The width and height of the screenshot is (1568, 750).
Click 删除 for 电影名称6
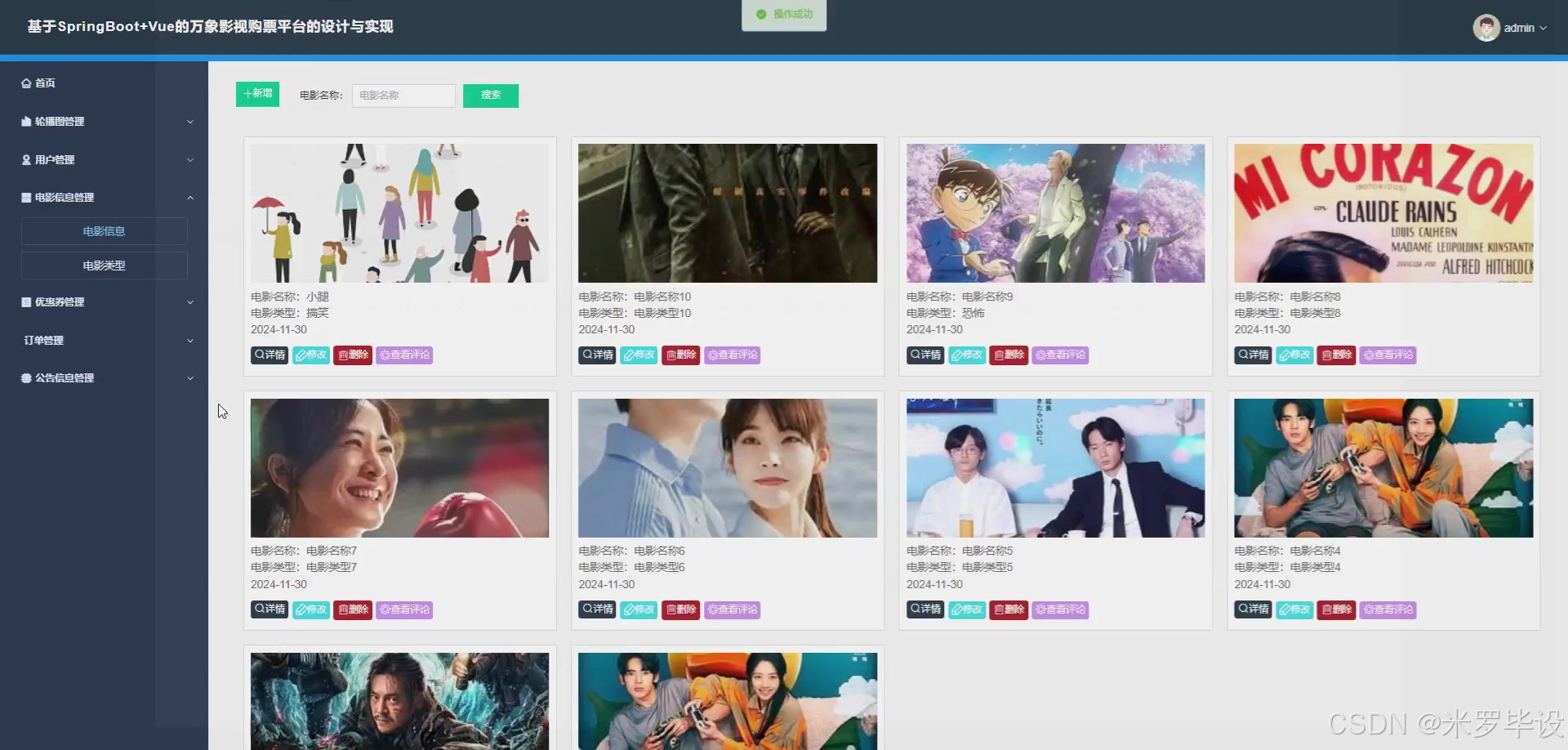[680, 609]
